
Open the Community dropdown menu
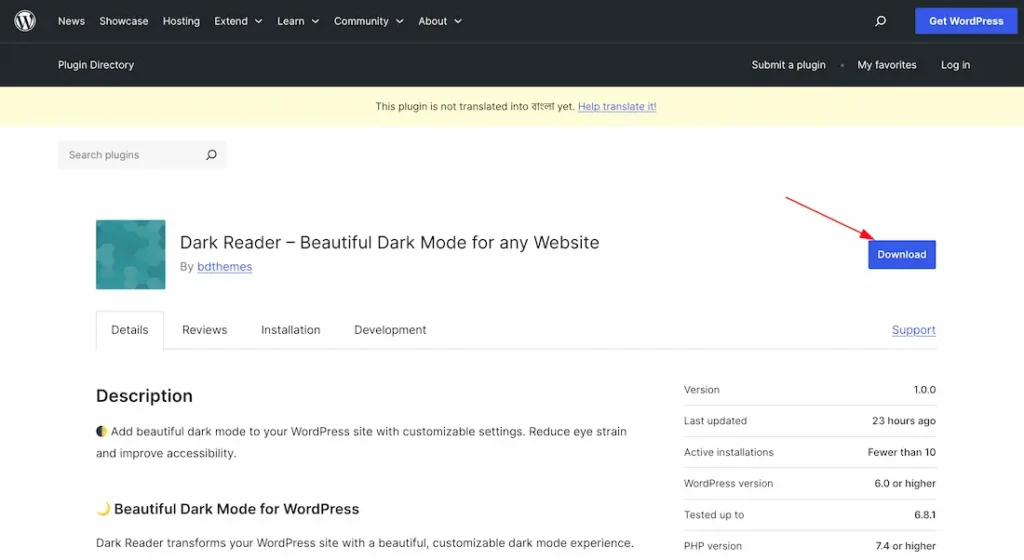(369, 21)
